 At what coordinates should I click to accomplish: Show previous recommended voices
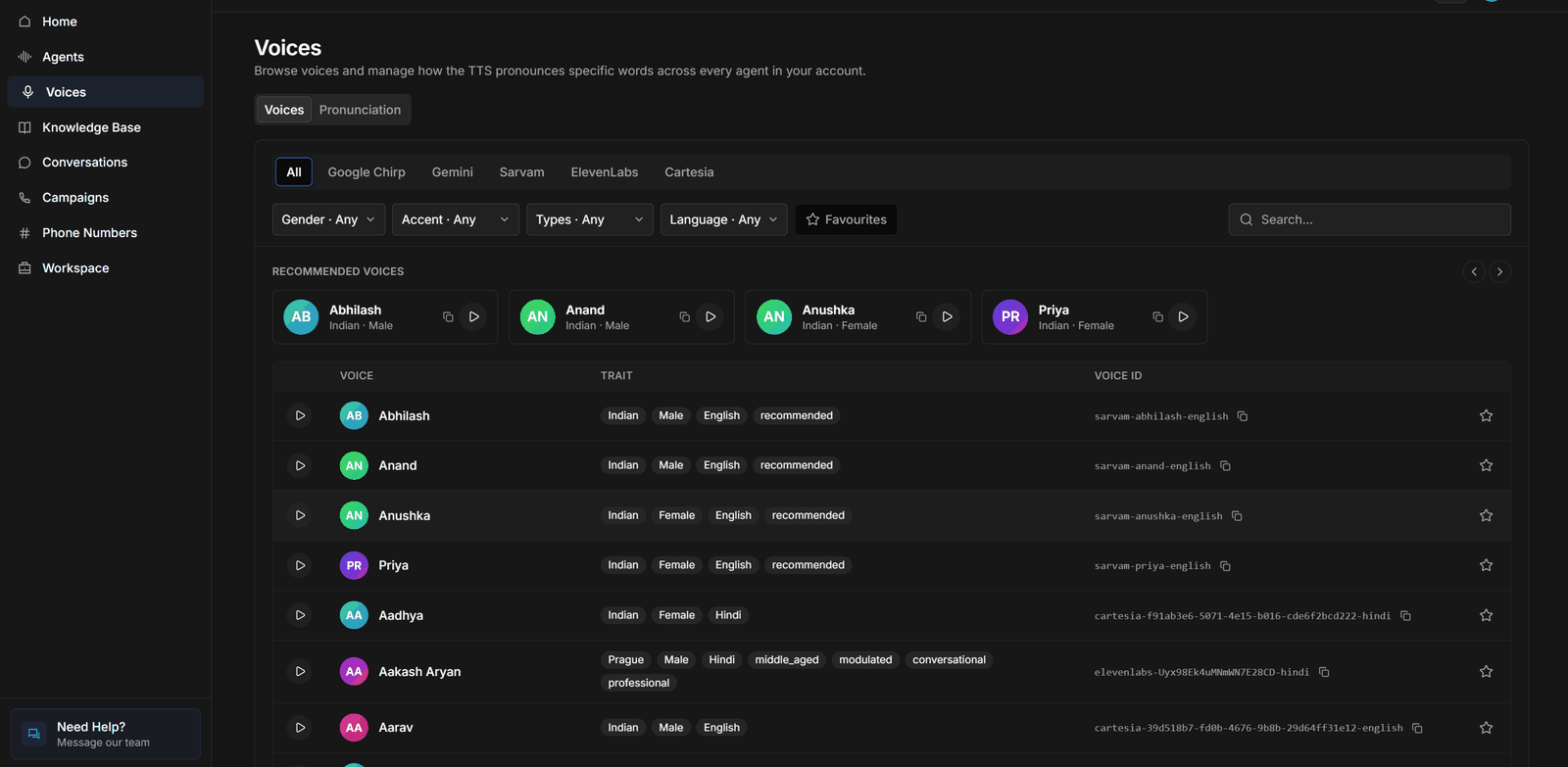pos(1474,271)
